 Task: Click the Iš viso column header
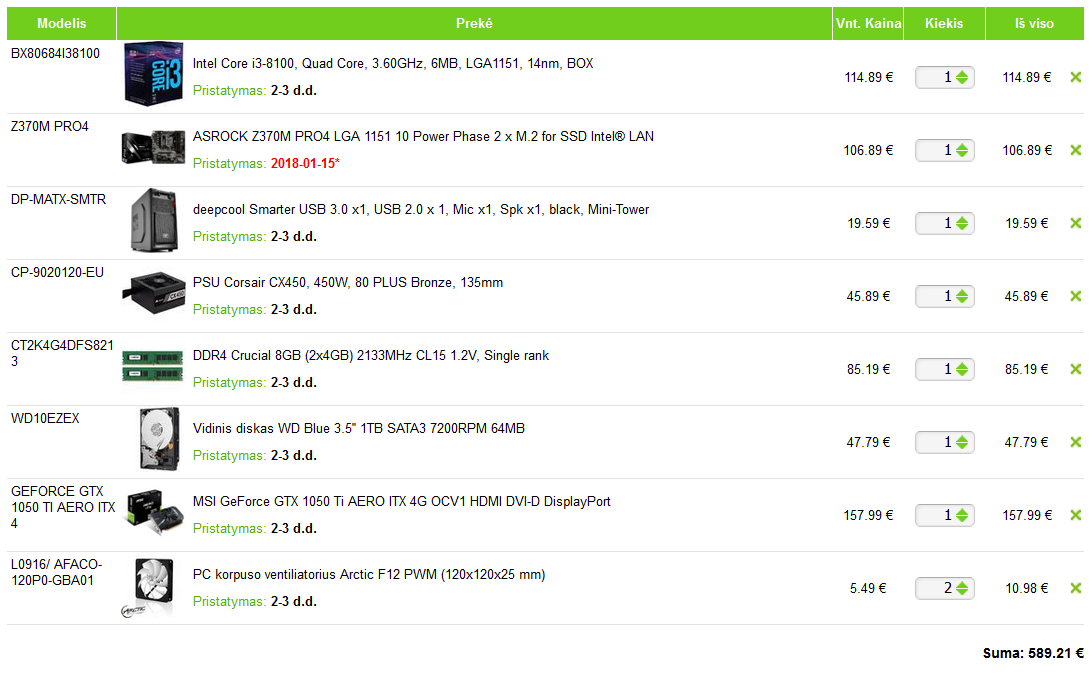point(1035,24)
